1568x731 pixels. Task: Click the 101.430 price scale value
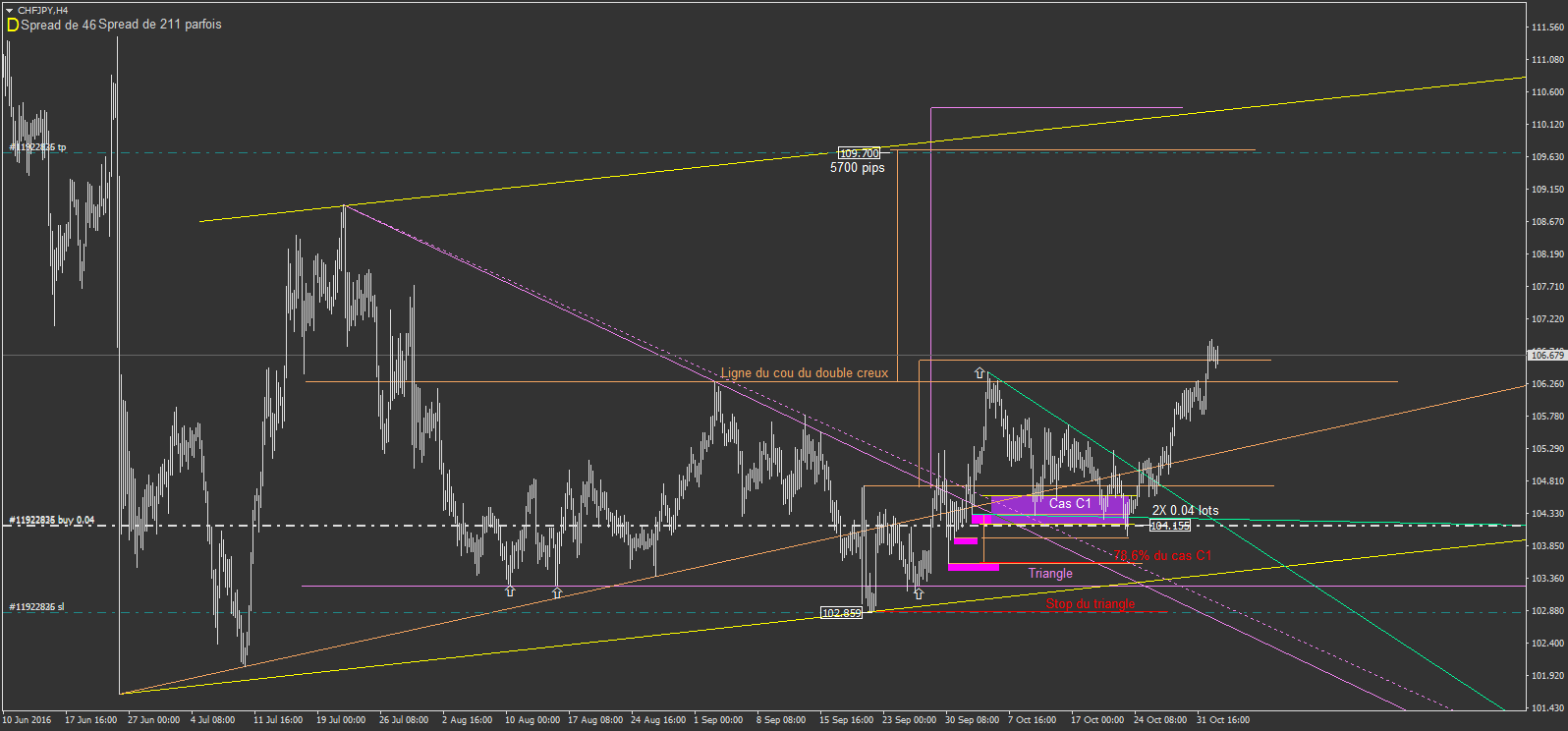tap(1547, 708)
